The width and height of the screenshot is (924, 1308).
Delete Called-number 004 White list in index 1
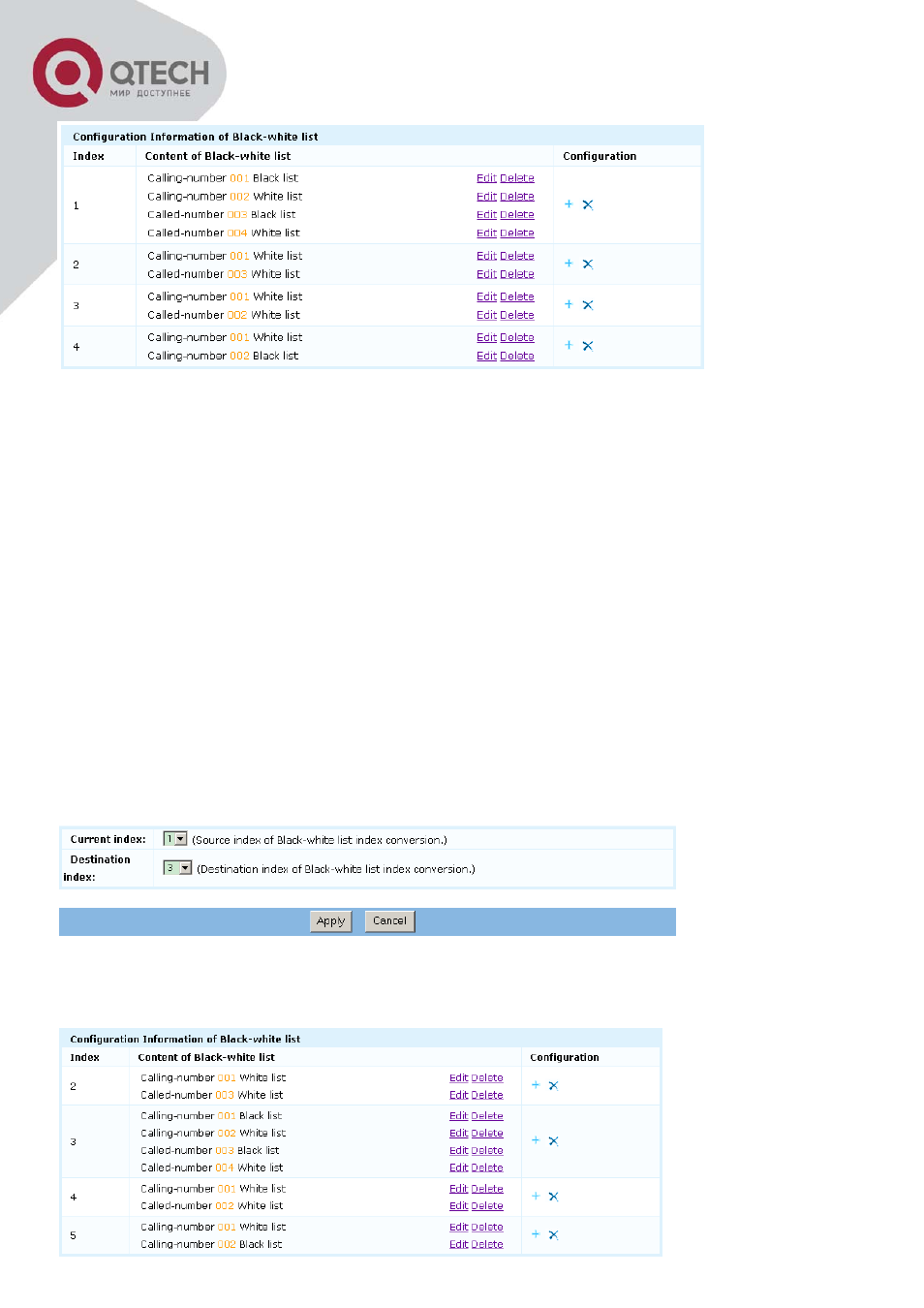click(x=517, y=234)
